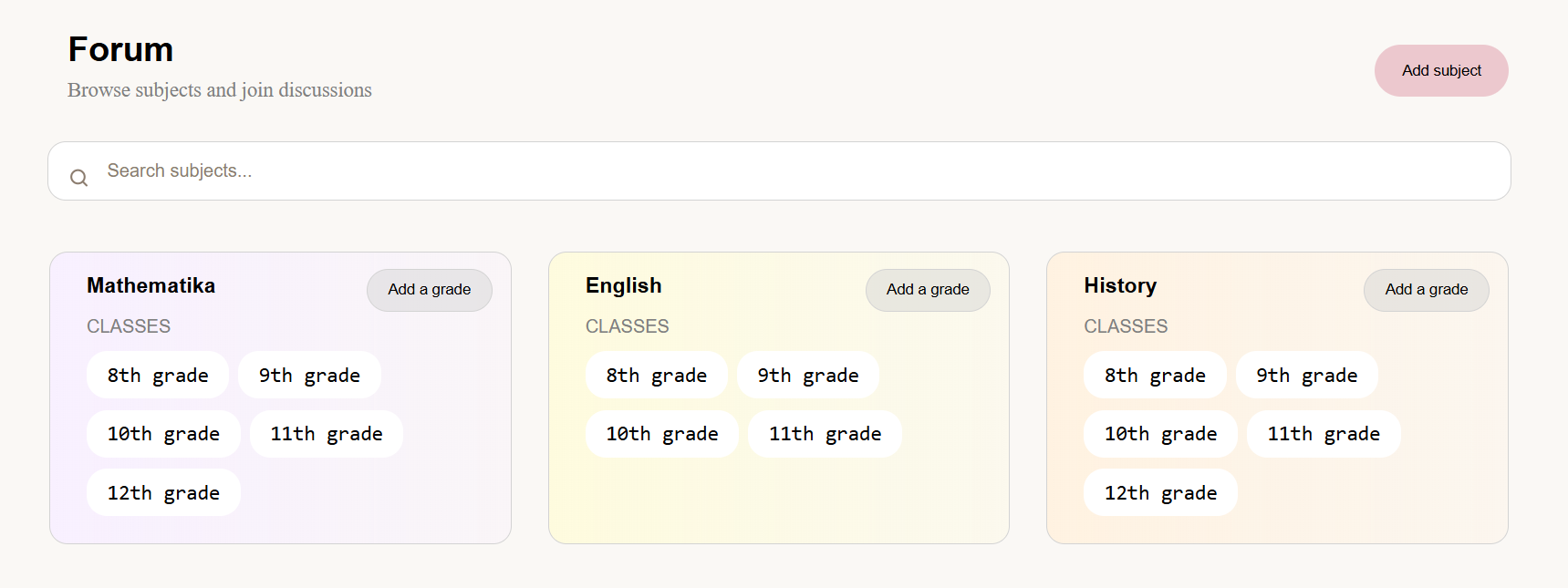Open Mathematika 8th grade class
The image size is (1568, 588).
(x=158, y=376)
